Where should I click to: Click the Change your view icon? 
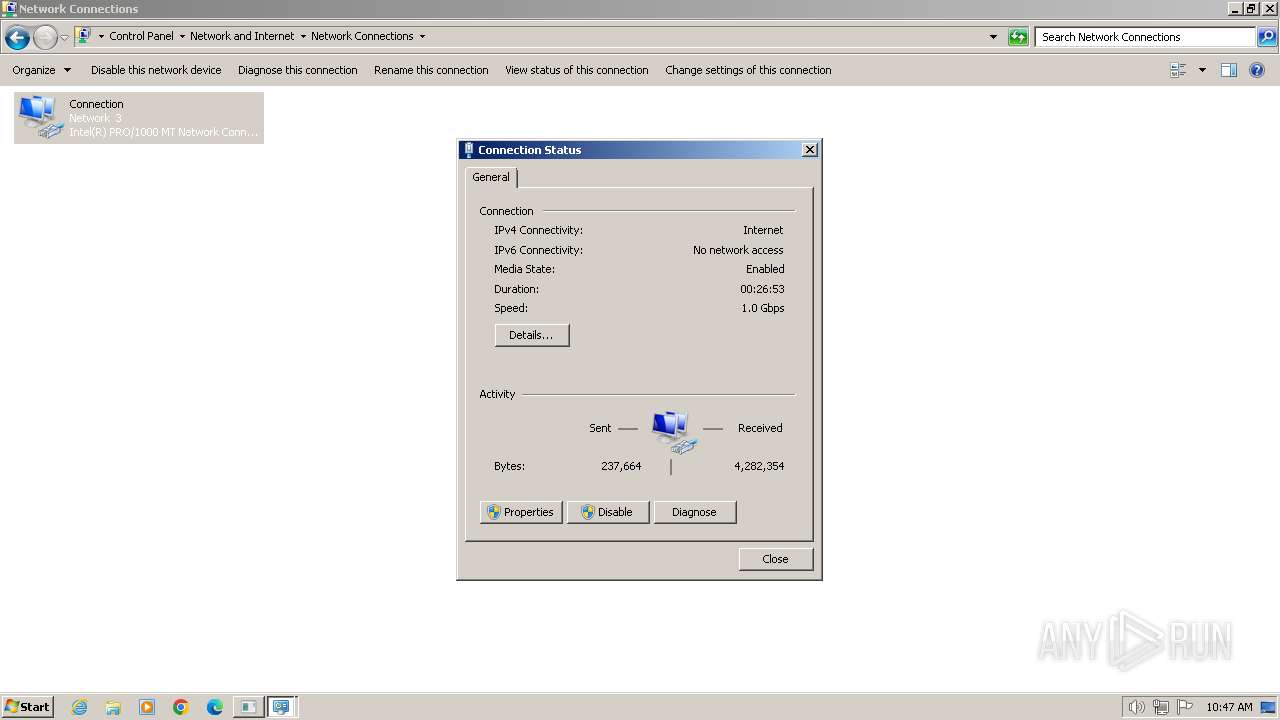pos(1178,70)
